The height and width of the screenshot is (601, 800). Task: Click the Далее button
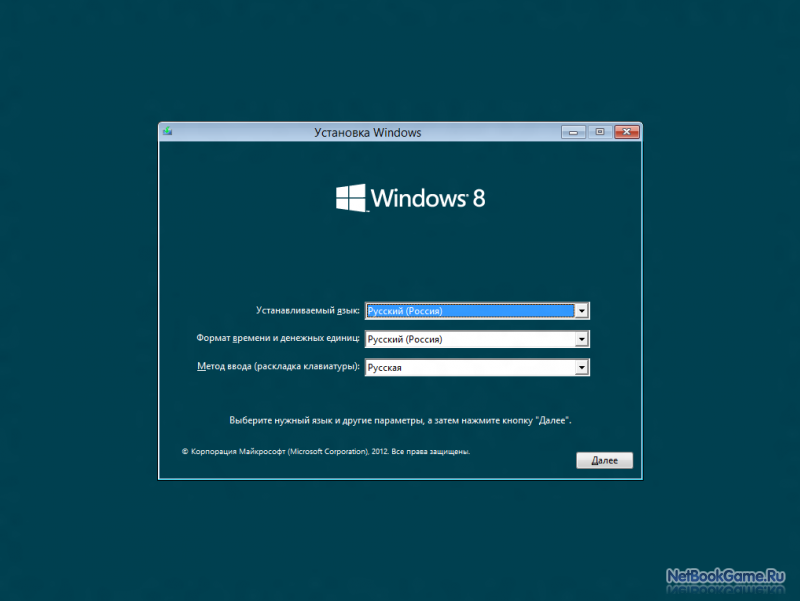click(x=605, y=460)
